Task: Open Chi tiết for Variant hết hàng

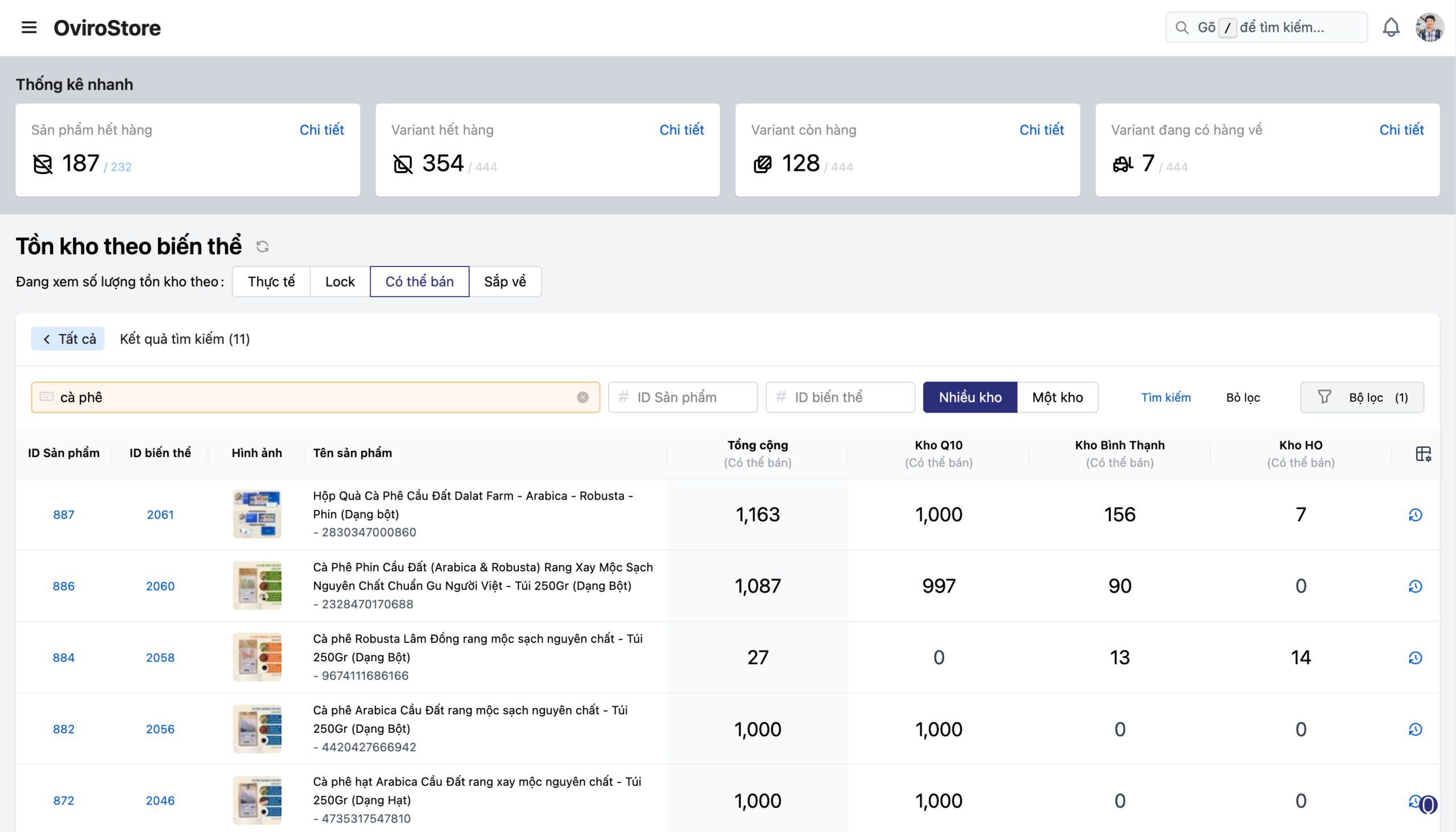Action: [x=681, y=130]
